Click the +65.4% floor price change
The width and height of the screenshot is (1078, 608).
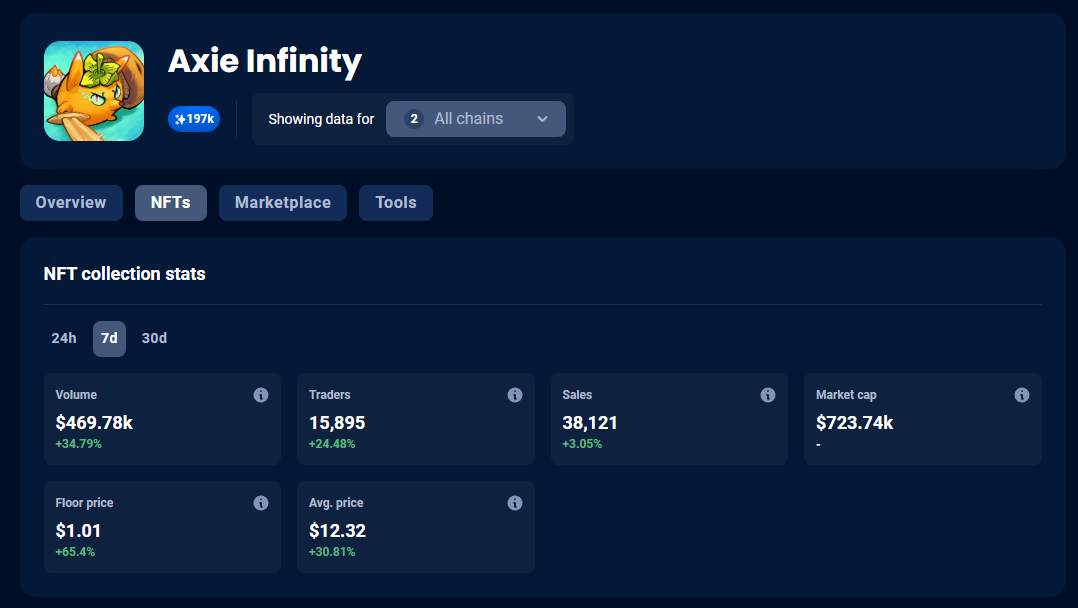(x=76, y=552)
